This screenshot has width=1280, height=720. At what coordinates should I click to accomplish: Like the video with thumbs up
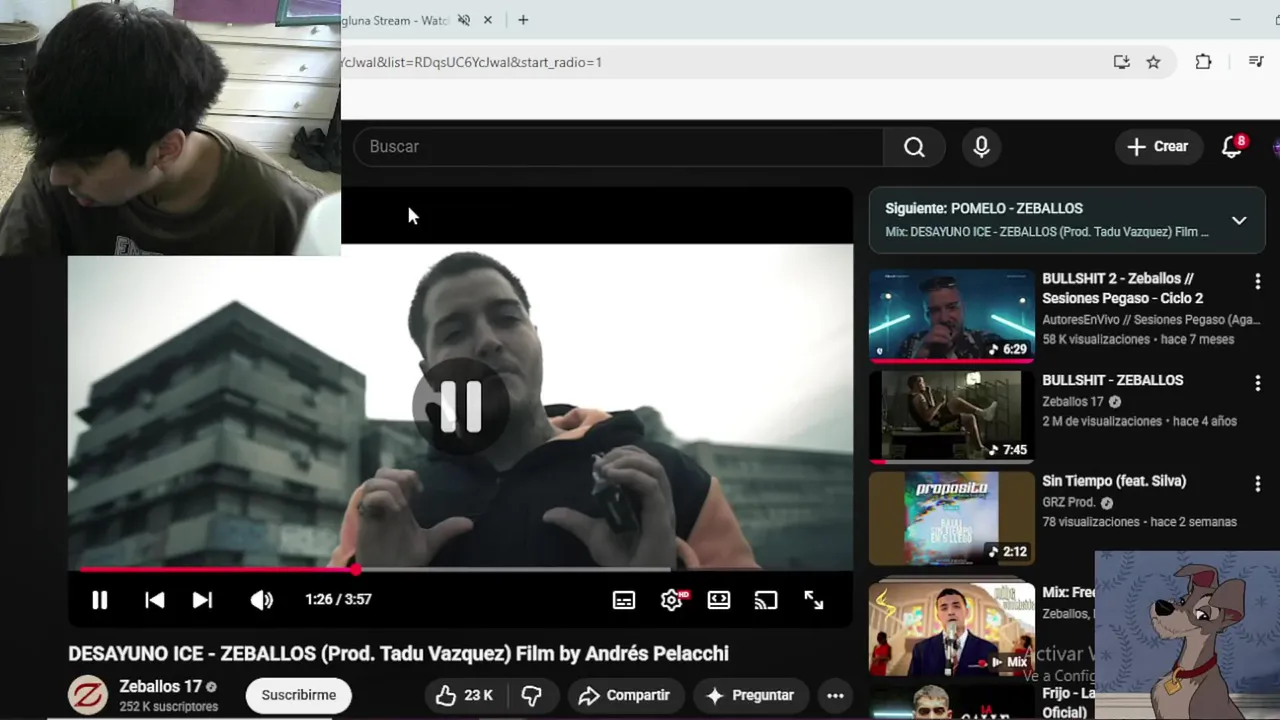pyautogui.click(x=463, y=695)
